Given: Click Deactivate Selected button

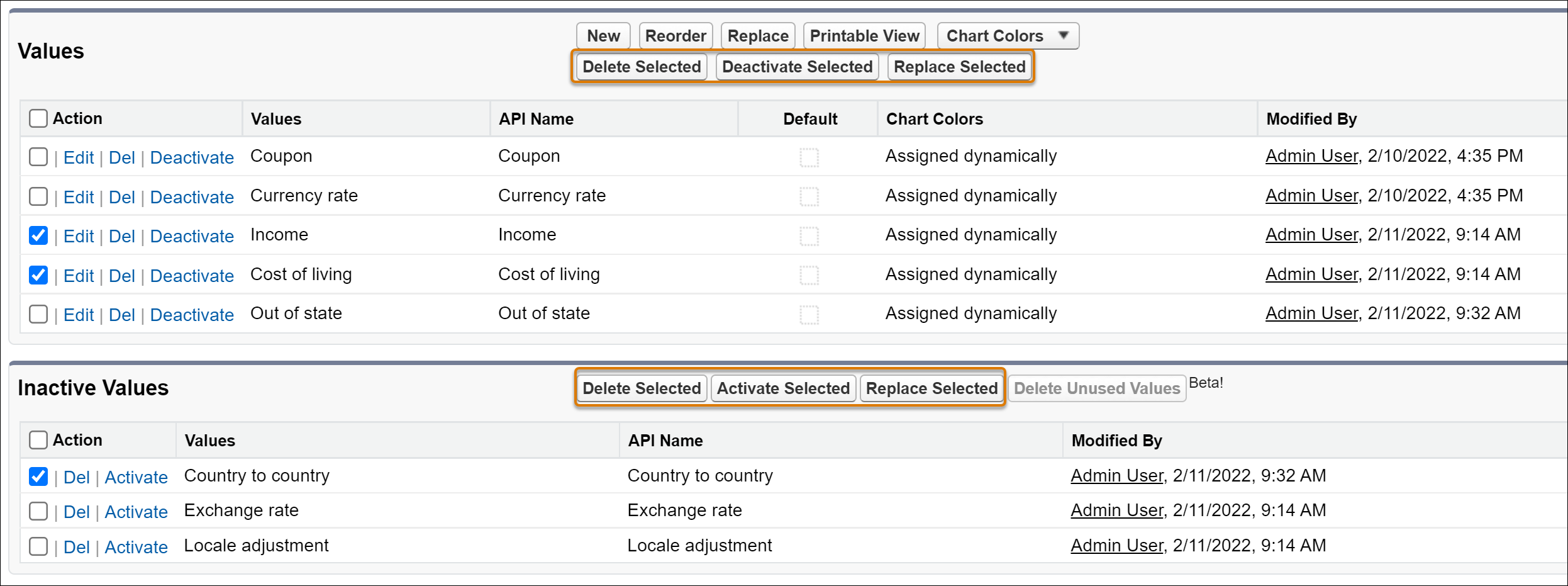Looking at the screenshot, I should click(x=796, y=67).
